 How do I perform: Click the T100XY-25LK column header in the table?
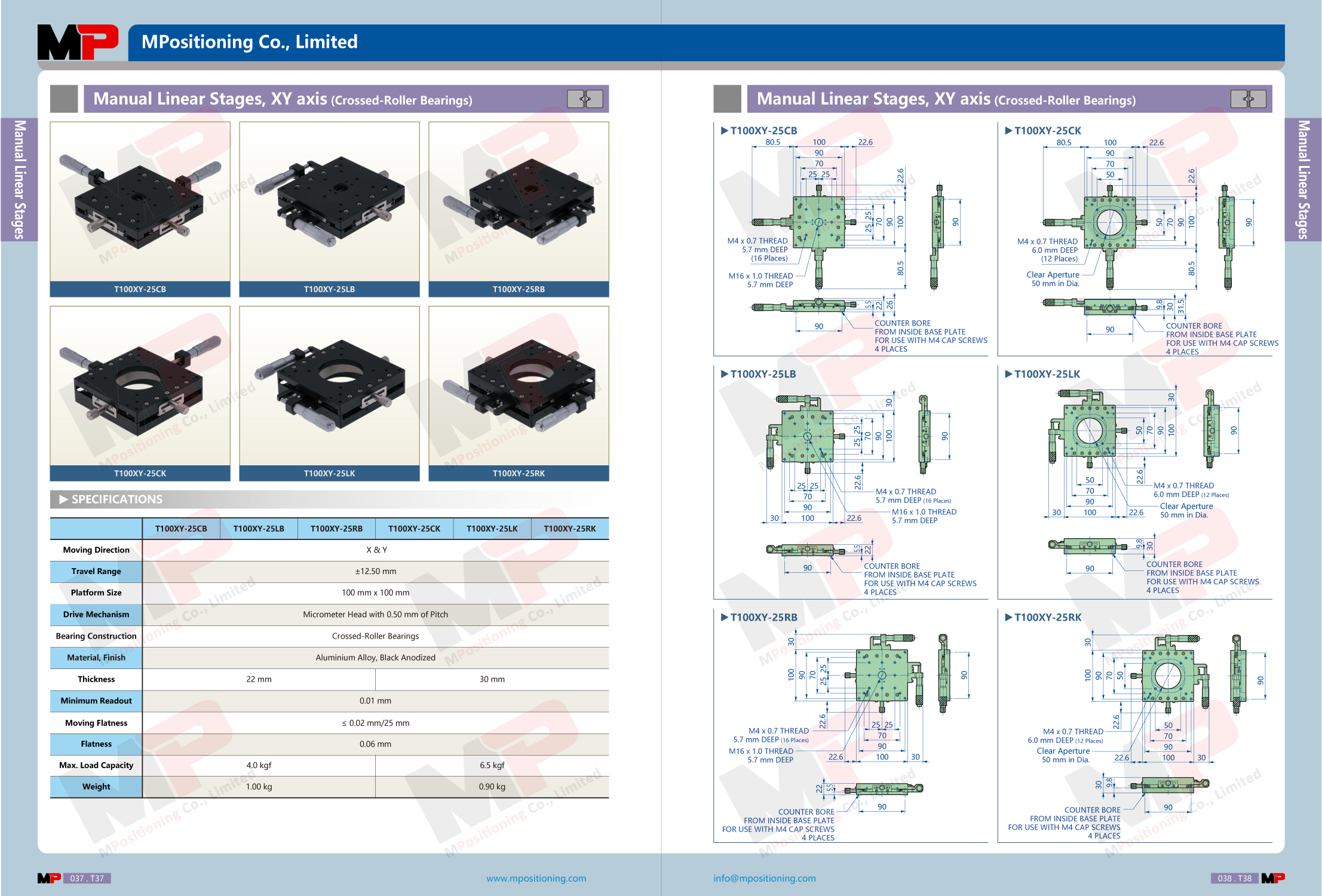point(492,529)
